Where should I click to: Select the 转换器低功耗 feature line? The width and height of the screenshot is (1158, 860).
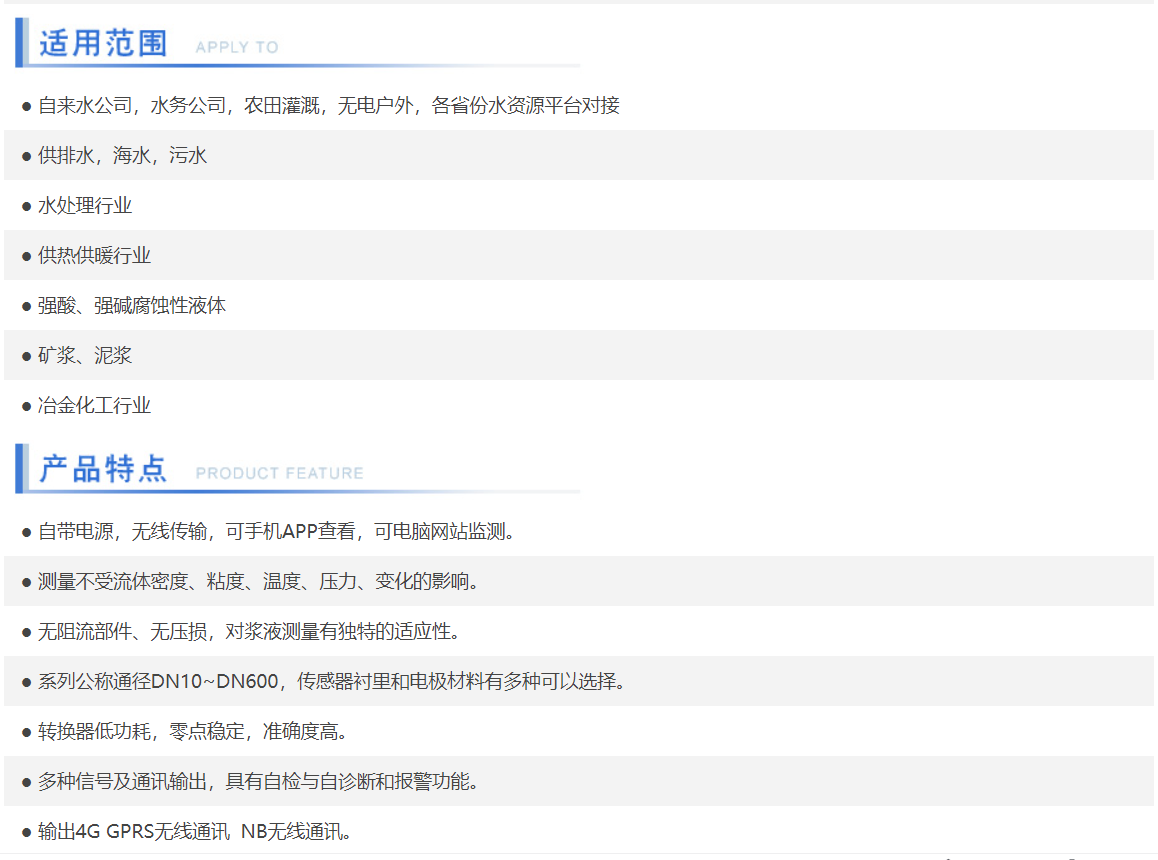192,731
